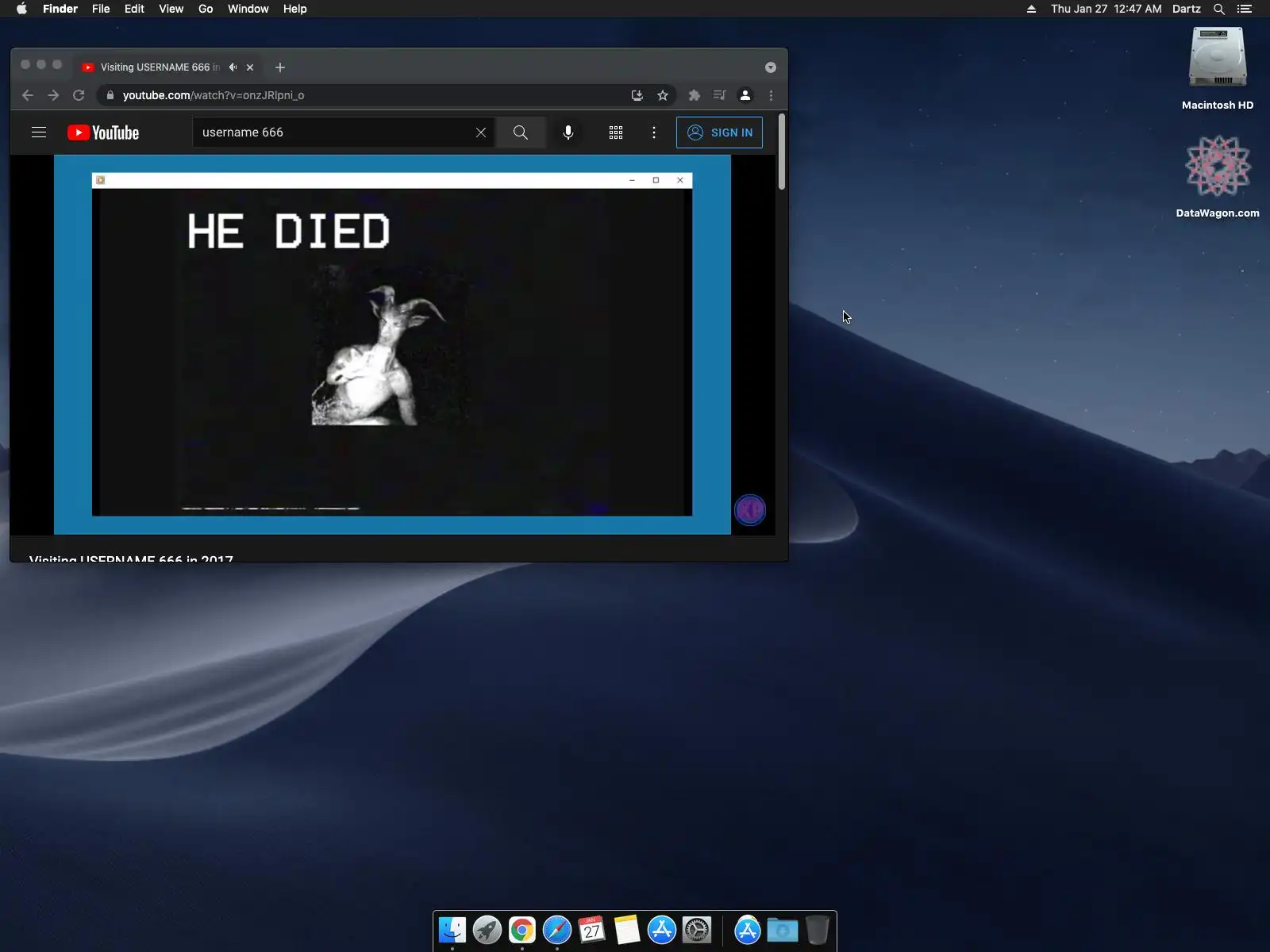The height and width of the screenshot is (952, 1270).
Task: Go back to the previous page
Action: coord(28,95)
